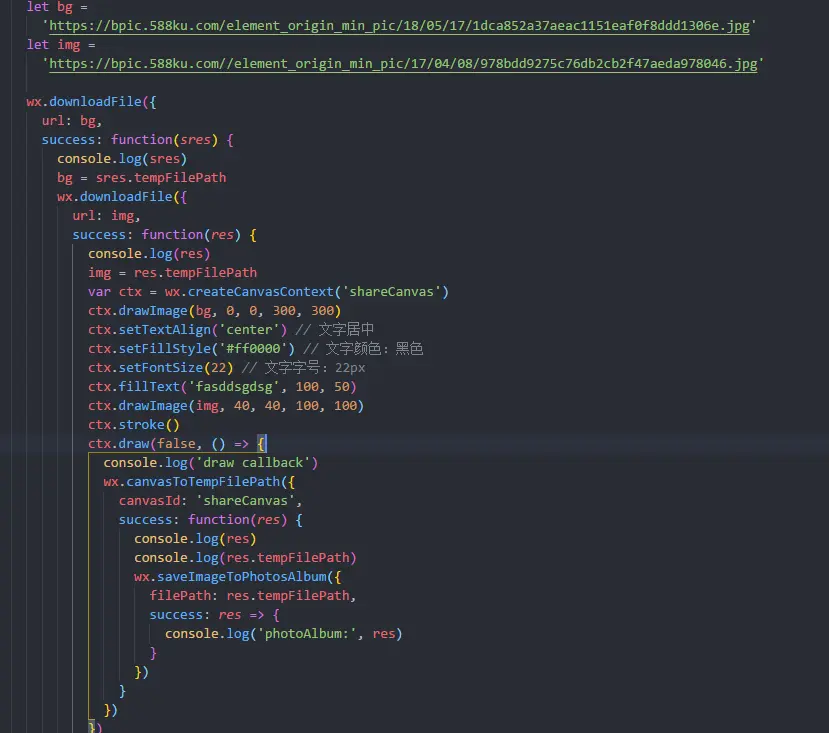This screenshot has width=829, height=733.
Task: Click 'bg = sres.tempFilePath' line
Action: 142,178
